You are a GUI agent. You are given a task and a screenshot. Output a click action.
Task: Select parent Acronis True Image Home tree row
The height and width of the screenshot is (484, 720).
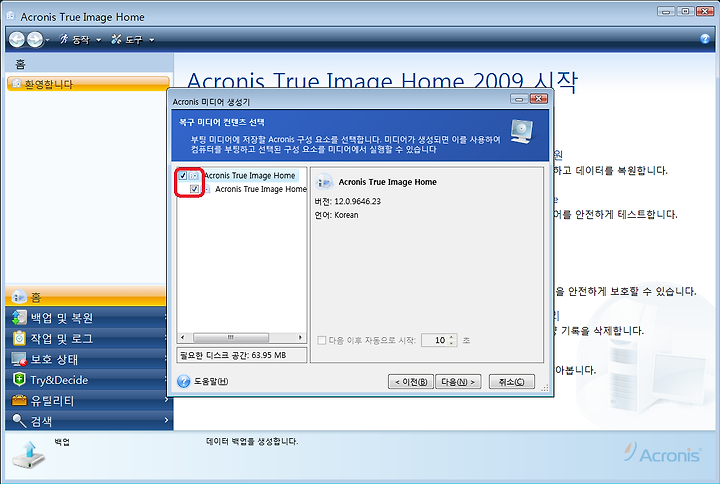(250, 175)
